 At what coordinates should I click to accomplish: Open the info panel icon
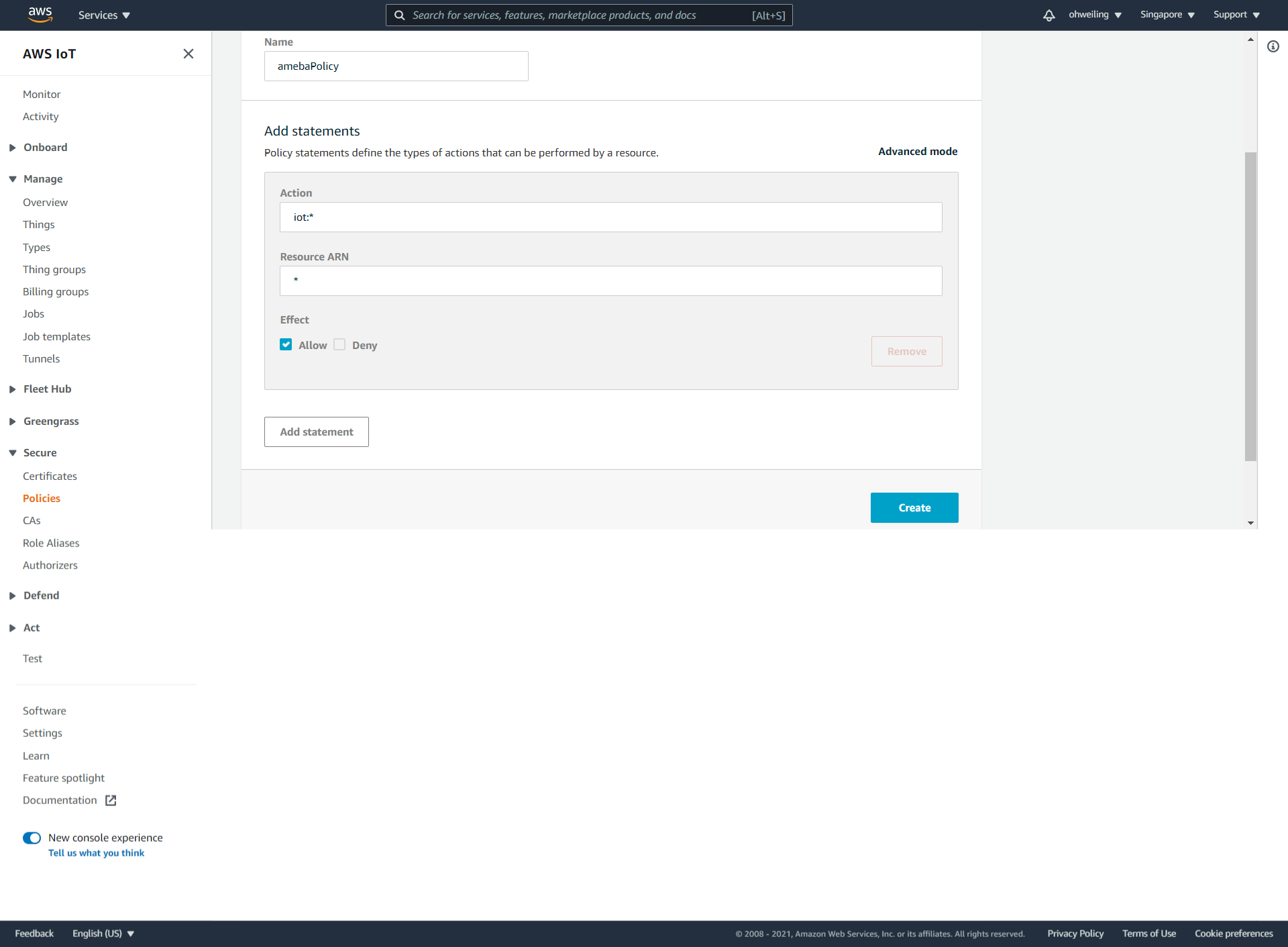(x=1273, y=46)
